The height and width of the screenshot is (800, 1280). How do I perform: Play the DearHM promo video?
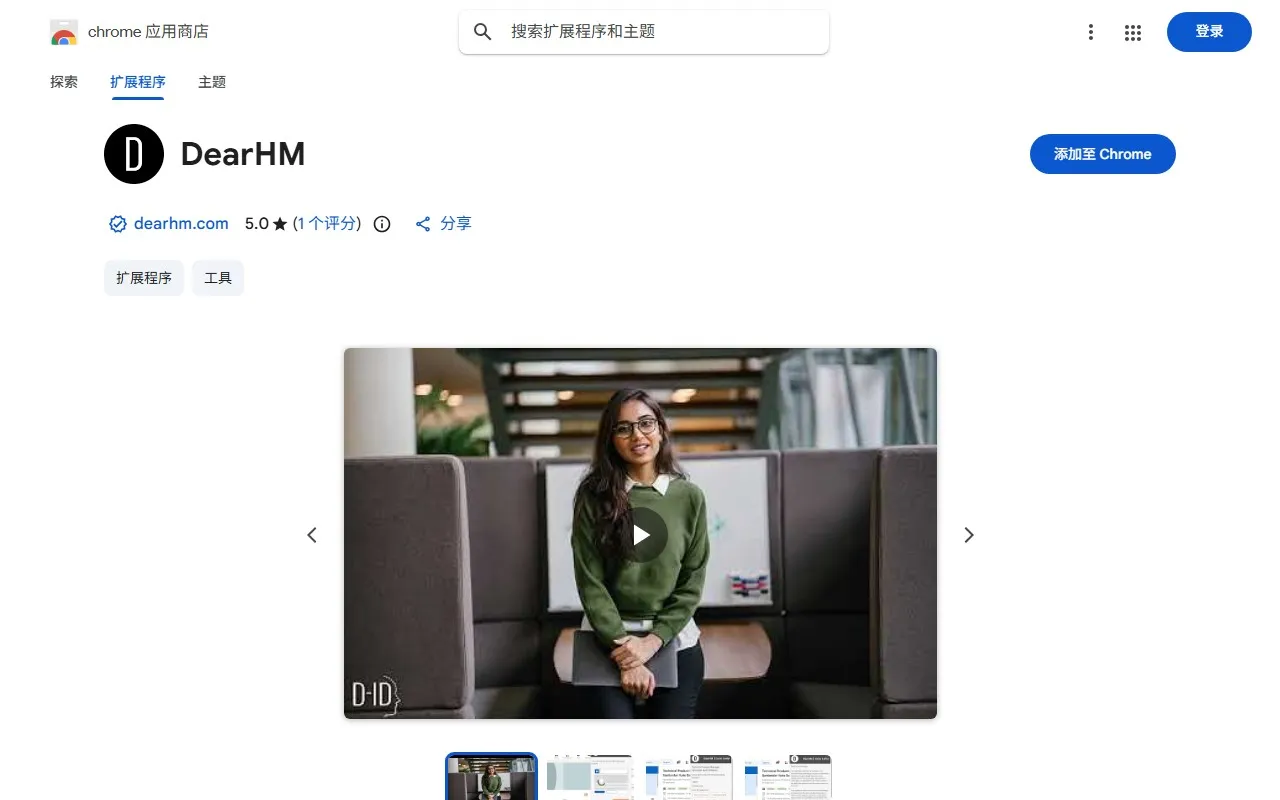640,534
